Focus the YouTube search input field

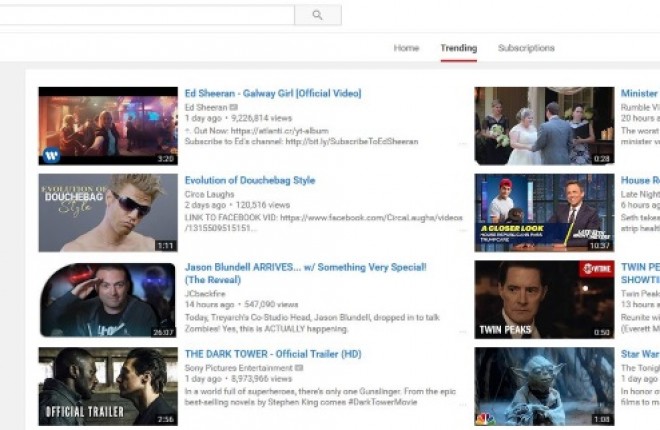147,15
